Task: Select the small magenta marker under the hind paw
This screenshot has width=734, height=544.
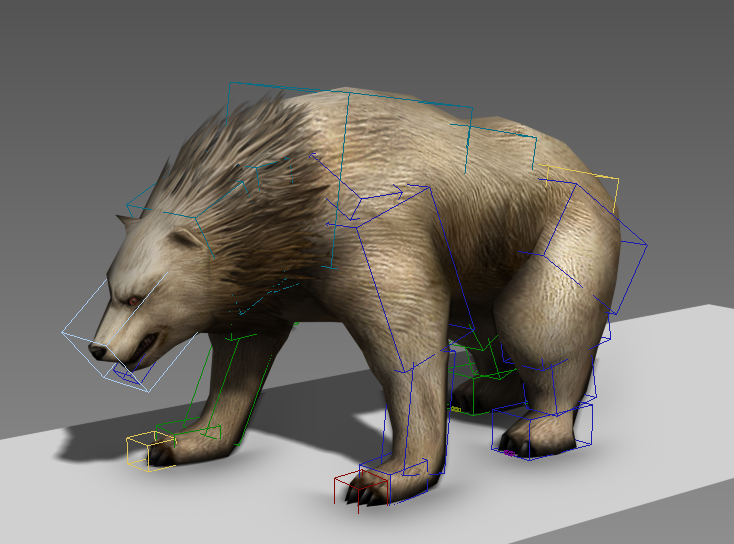Action: (510, 454)
